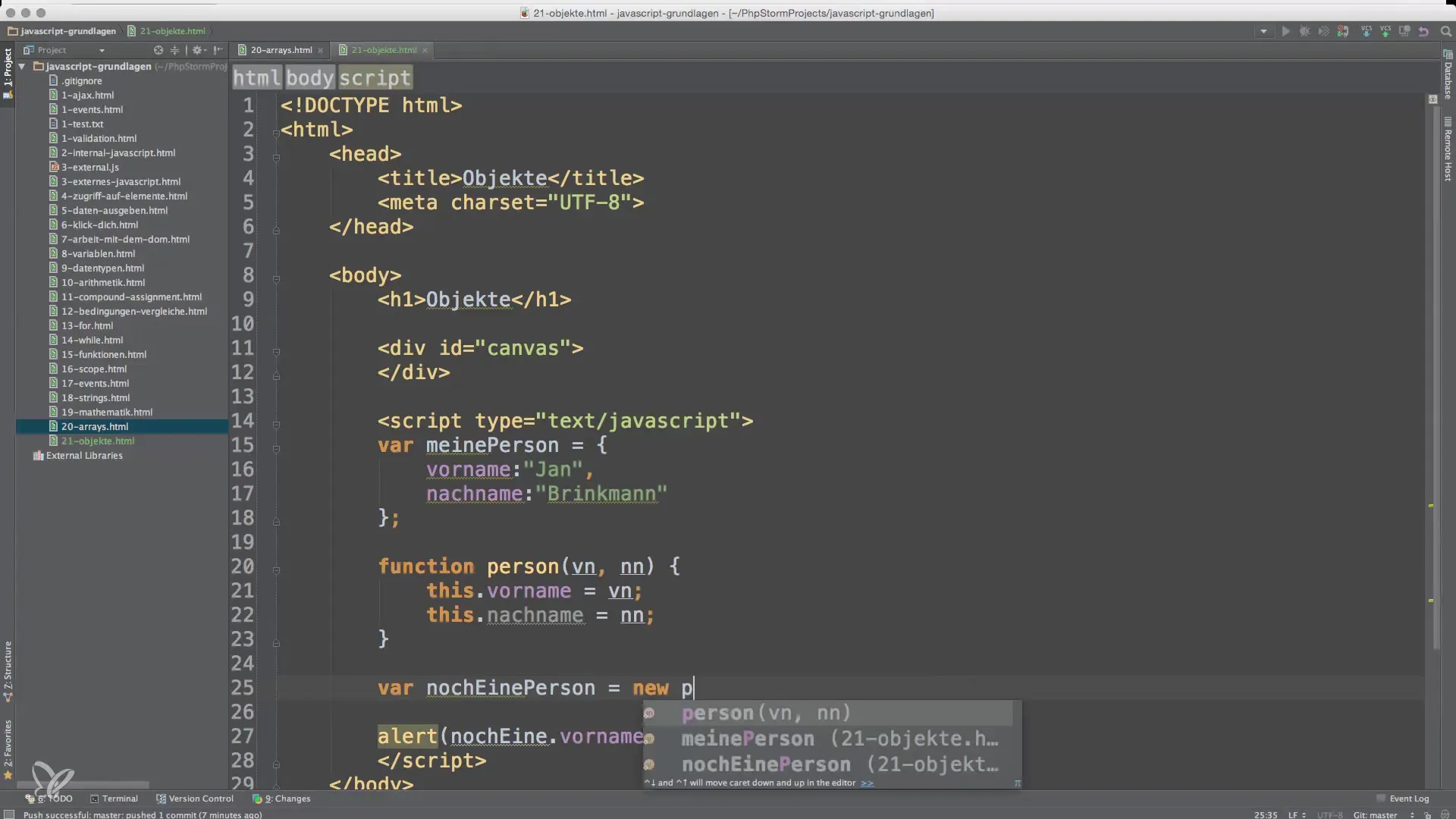
Task: Select External Libraries node in tree
Action: coord(83,456)
